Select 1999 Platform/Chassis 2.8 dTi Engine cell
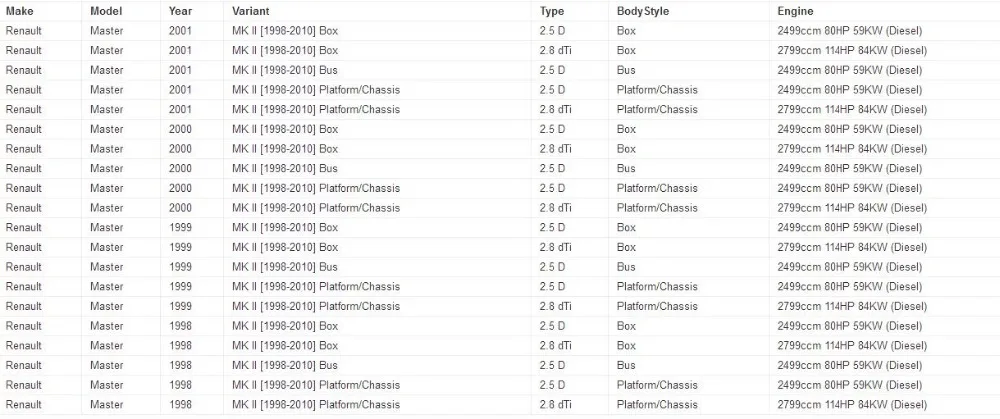This screenshot has height=419, width=1000. click(885, 306)
